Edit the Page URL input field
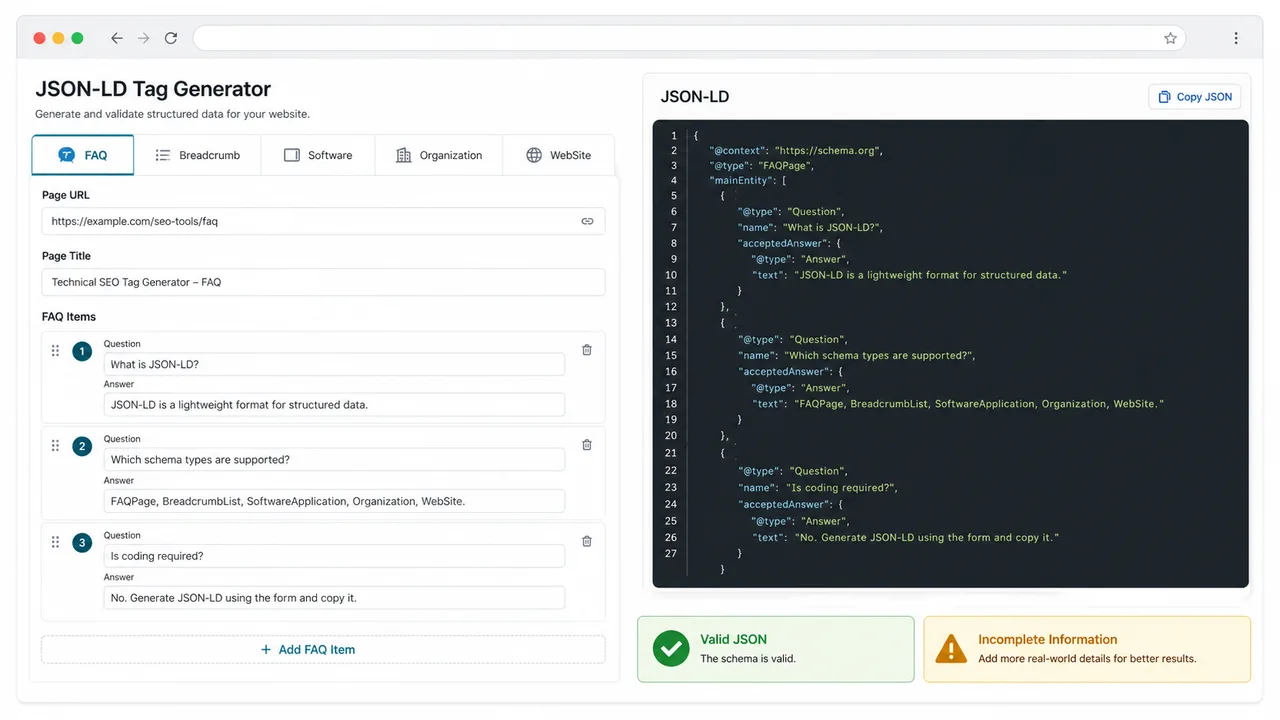 click(x=323, y=221)
